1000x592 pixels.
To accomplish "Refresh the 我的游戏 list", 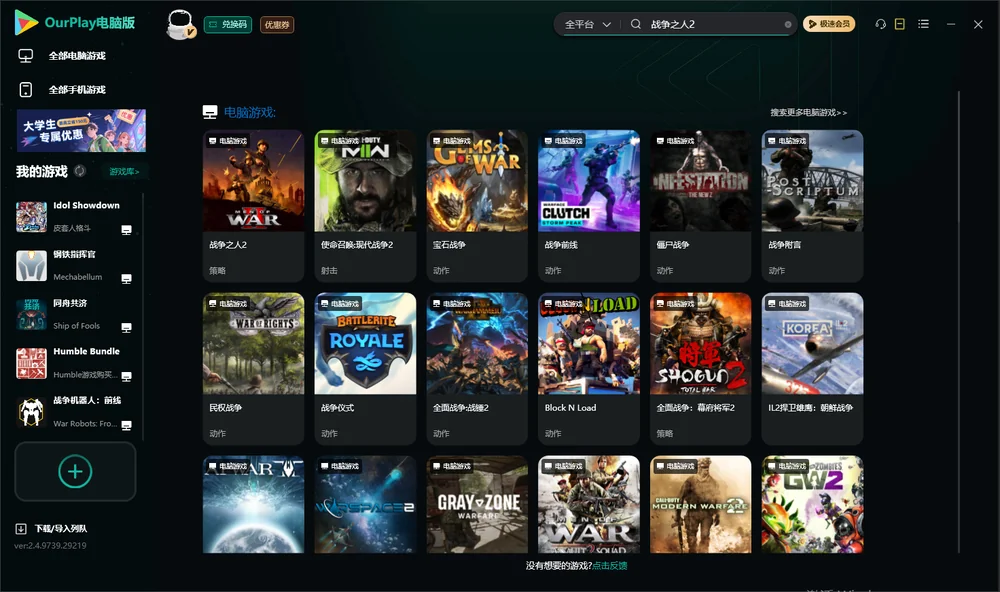I will pyautogui.click(x=80, y=171).
